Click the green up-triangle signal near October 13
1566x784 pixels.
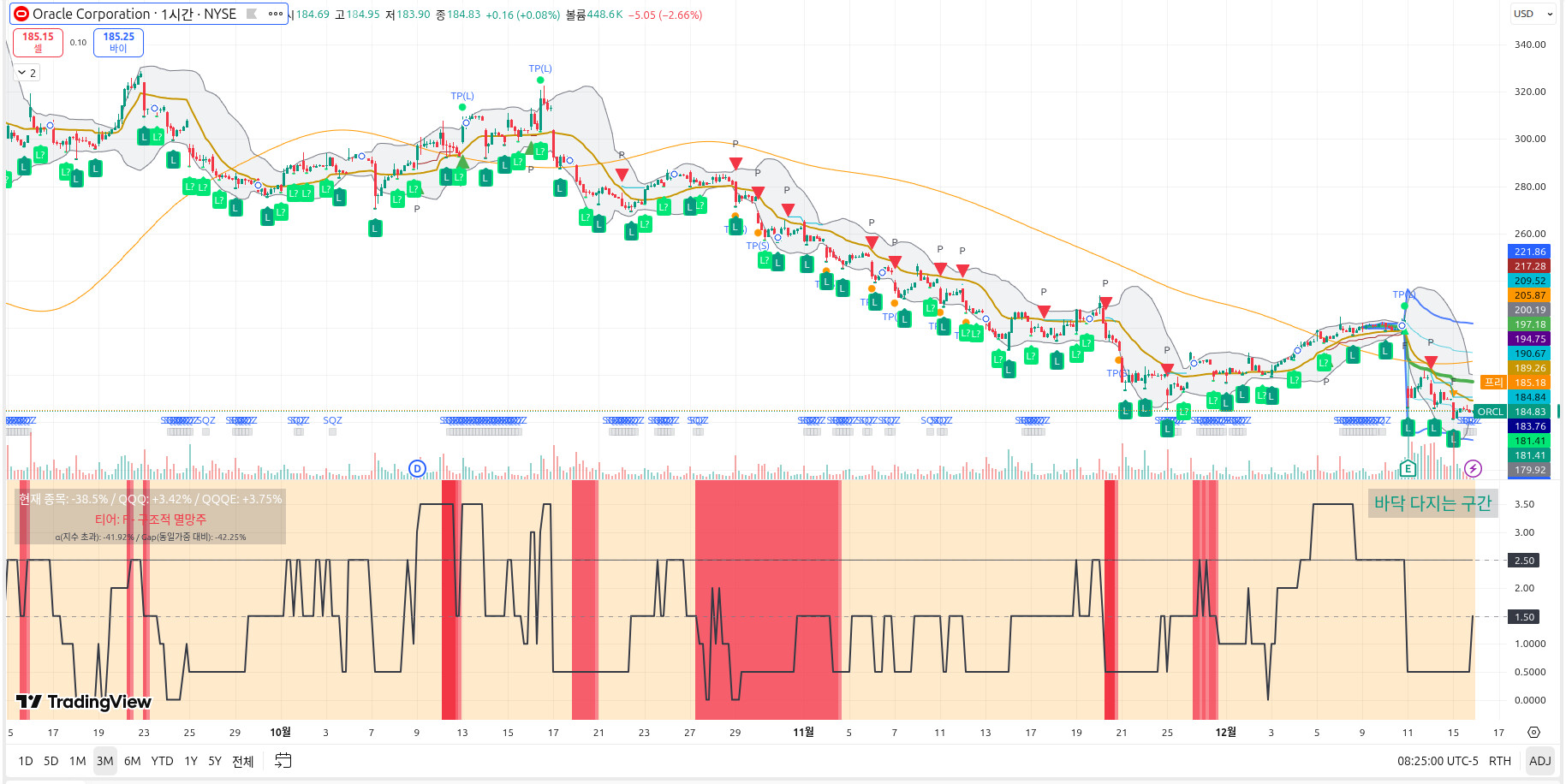click(462, 162)
